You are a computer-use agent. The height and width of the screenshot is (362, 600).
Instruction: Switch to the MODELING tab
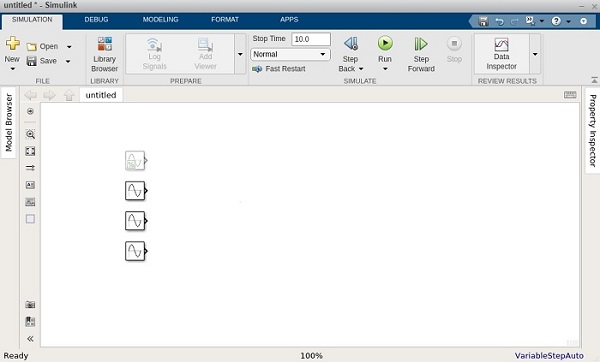[x=160, y=20]
